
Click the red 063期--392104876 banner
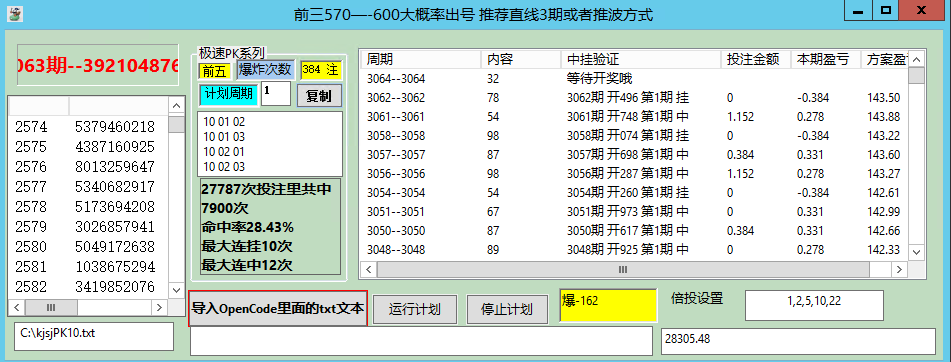pos(98,65)
